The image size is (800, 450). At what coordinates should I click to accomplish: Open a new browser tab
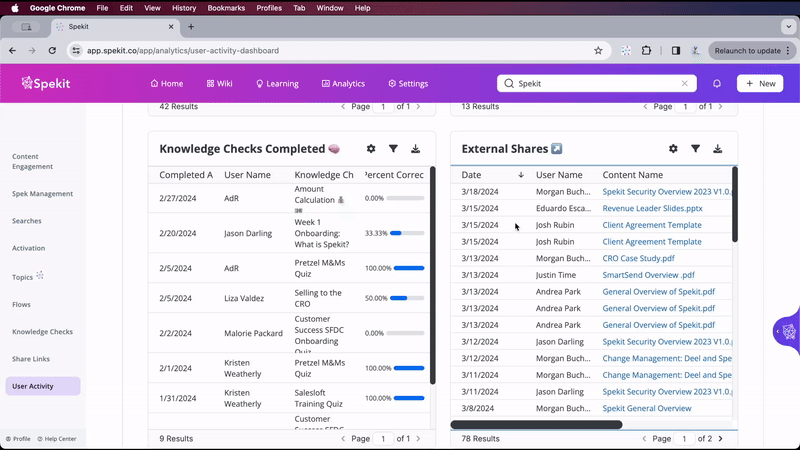(191, 27)
